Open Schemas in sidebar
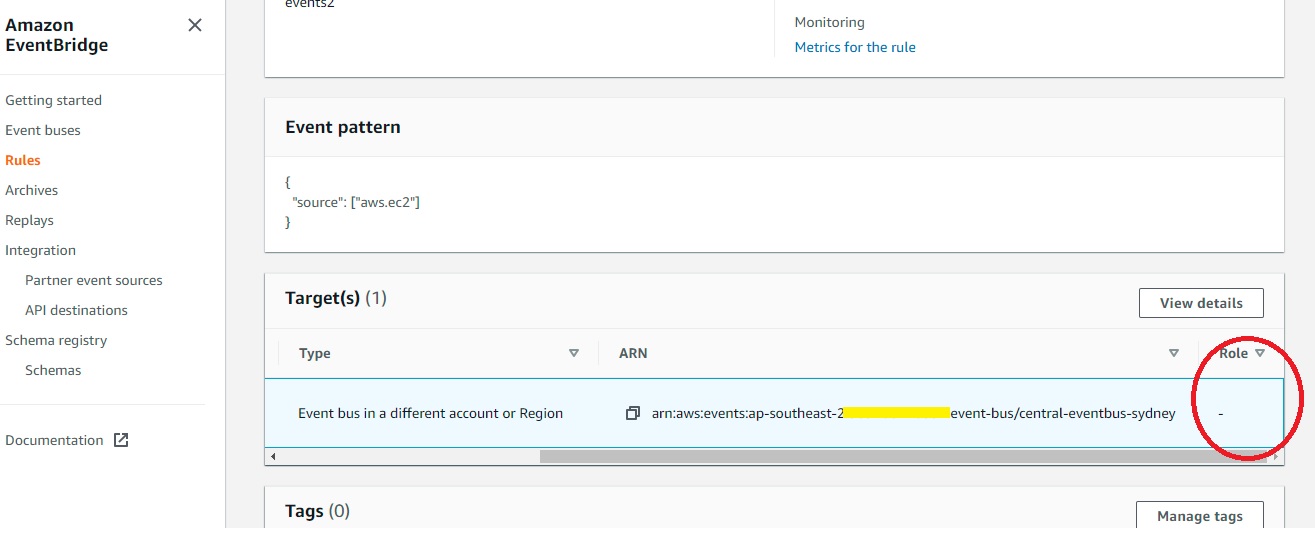Viewport: 1315px width, 541px height. pyautogui.click(x=53, y=370)
